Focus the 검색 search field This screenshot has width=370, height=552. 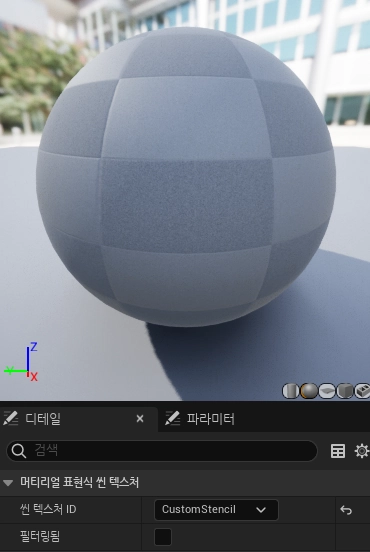tap(162, 451)
